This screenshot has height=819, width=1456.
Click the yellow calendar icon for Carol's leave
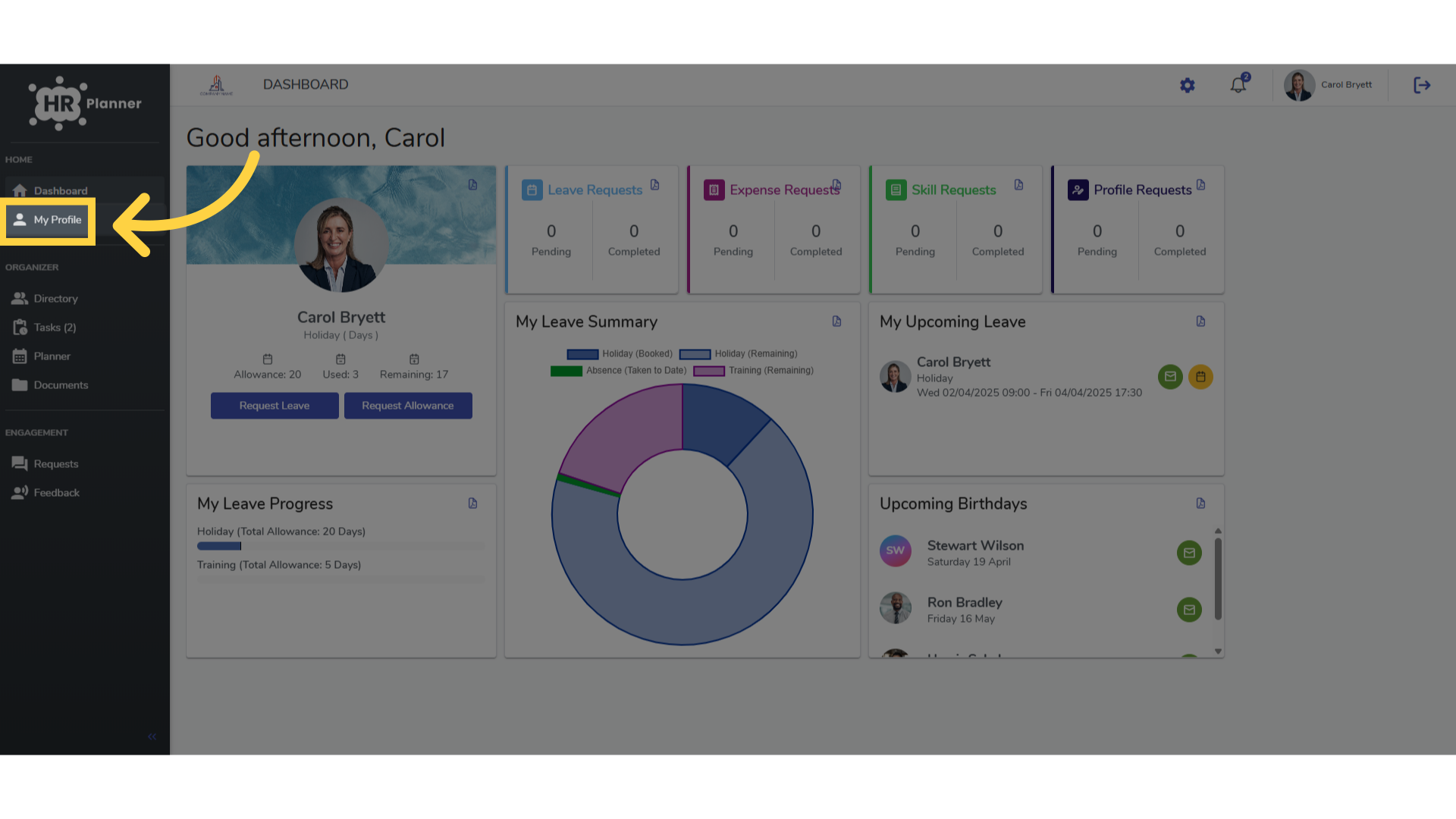pyautogui.click(x=1200, y=377)
